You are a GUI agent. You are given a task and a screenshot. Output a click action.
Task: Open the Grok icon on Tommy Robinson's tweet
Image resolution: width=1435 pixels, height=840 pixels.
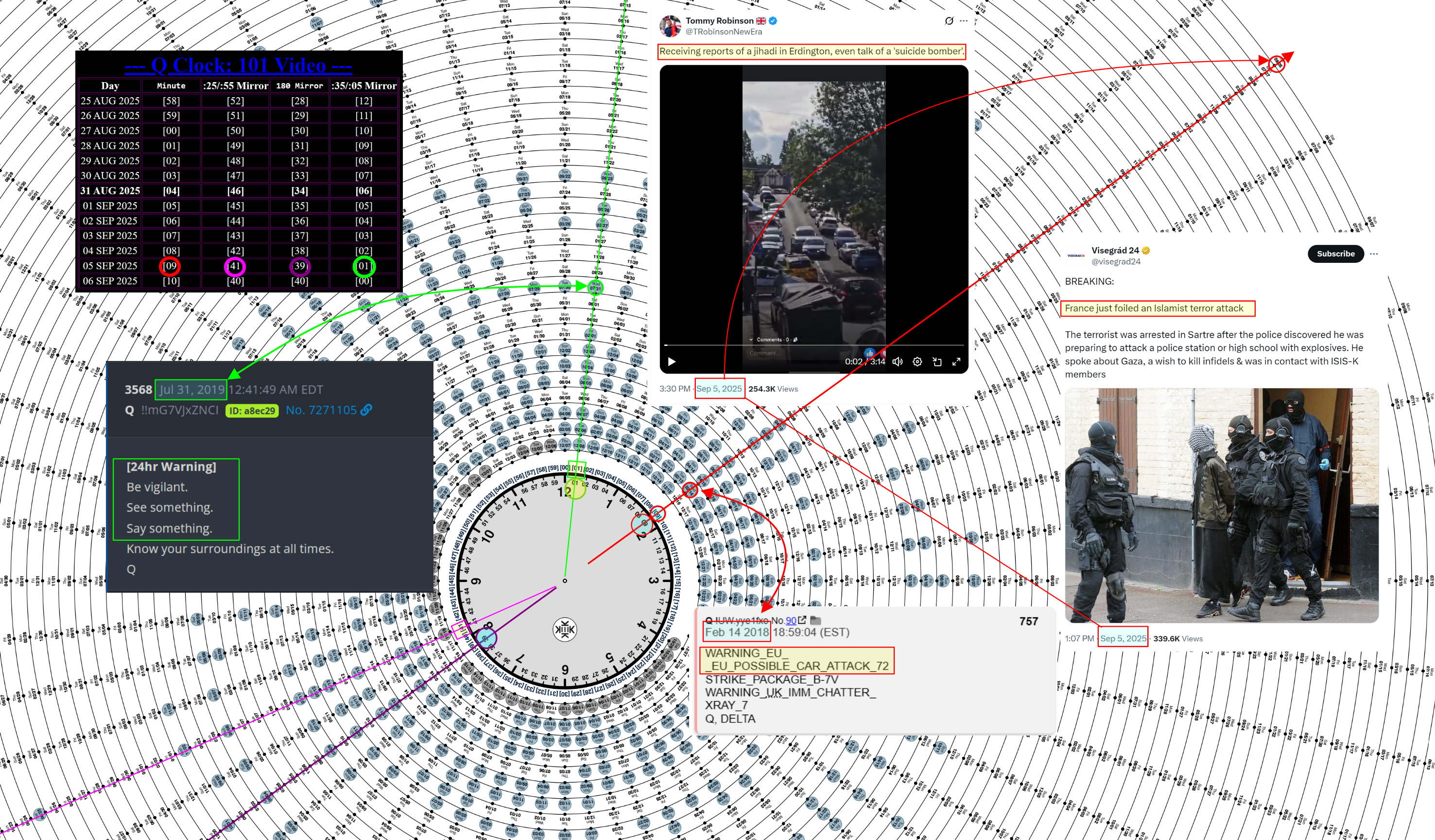tap(949, 21)
